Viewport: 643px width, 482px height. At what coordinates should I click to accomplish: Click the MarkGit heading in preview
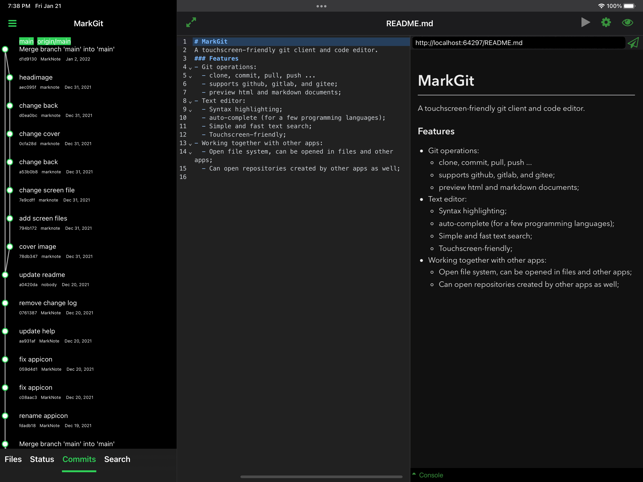click(446, 80)
